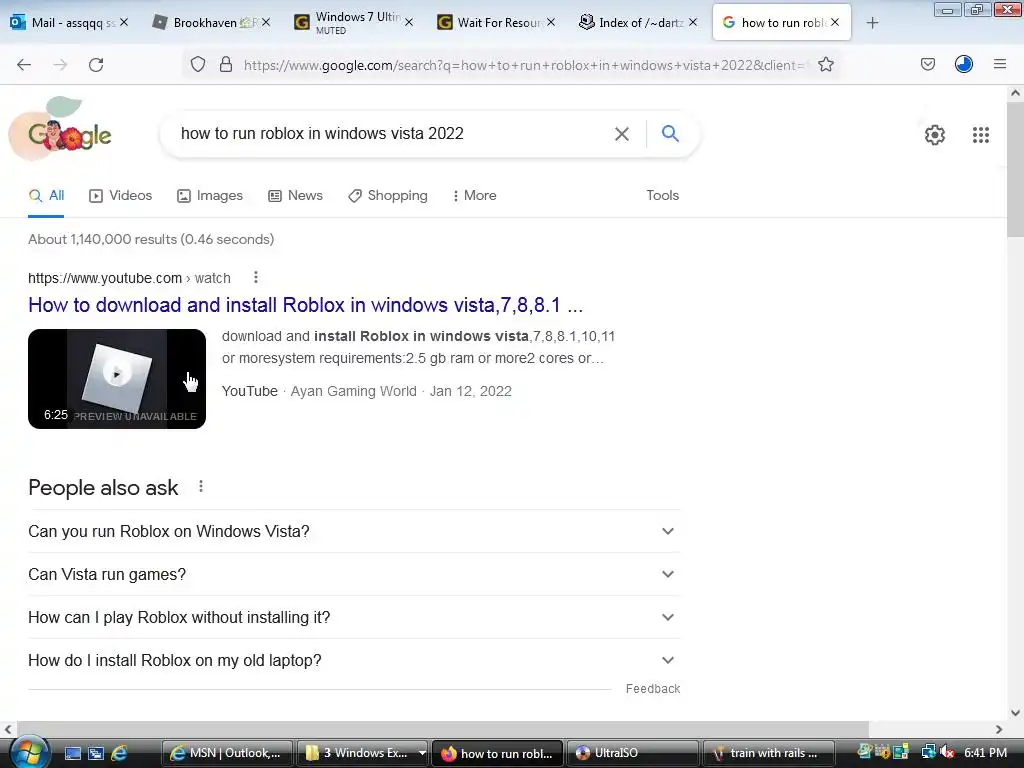
Task: Click the Google doodle logo
Action: (x=61, y=129)
